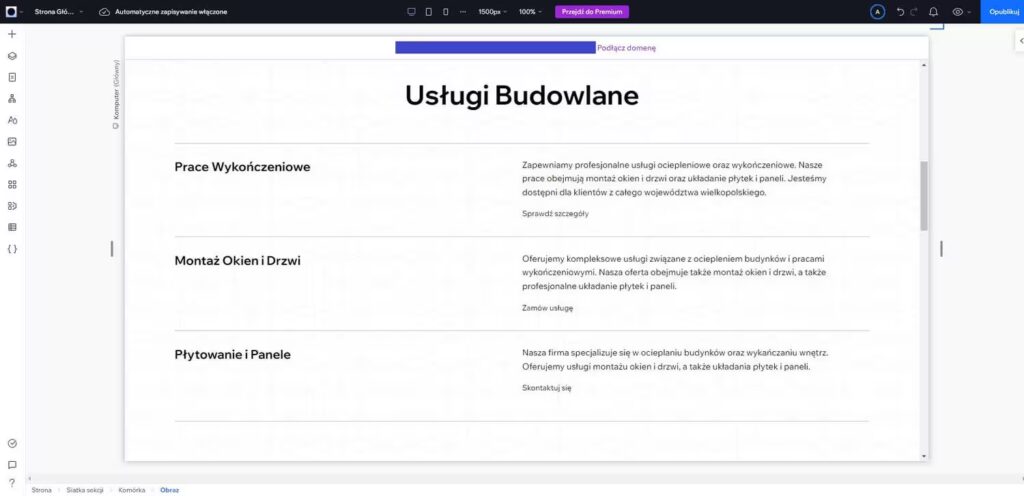The image size is (1024, 496).
Task: Select the Prace Wykończeniowe title
Action: [242, 167]
